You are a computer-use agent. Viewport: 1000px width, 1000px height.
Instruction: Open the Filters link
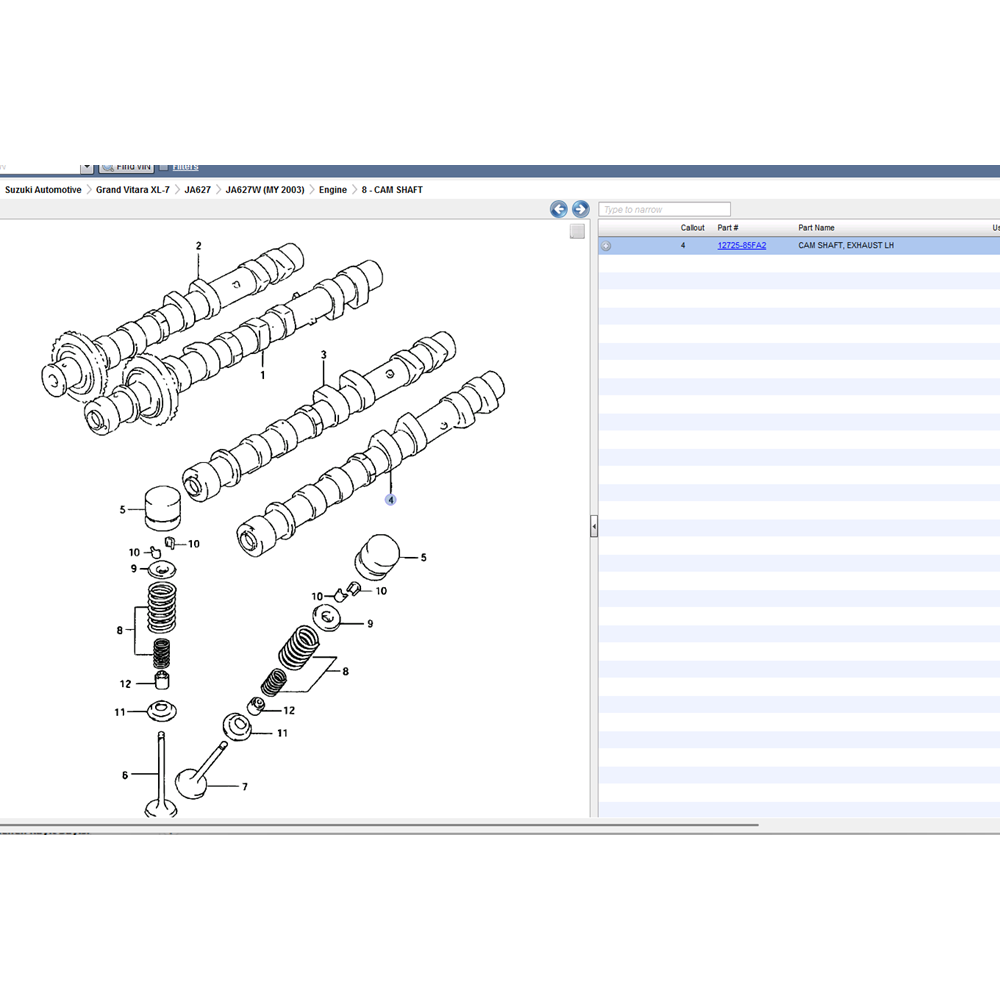pyautogui.click(x=185, y=167)
